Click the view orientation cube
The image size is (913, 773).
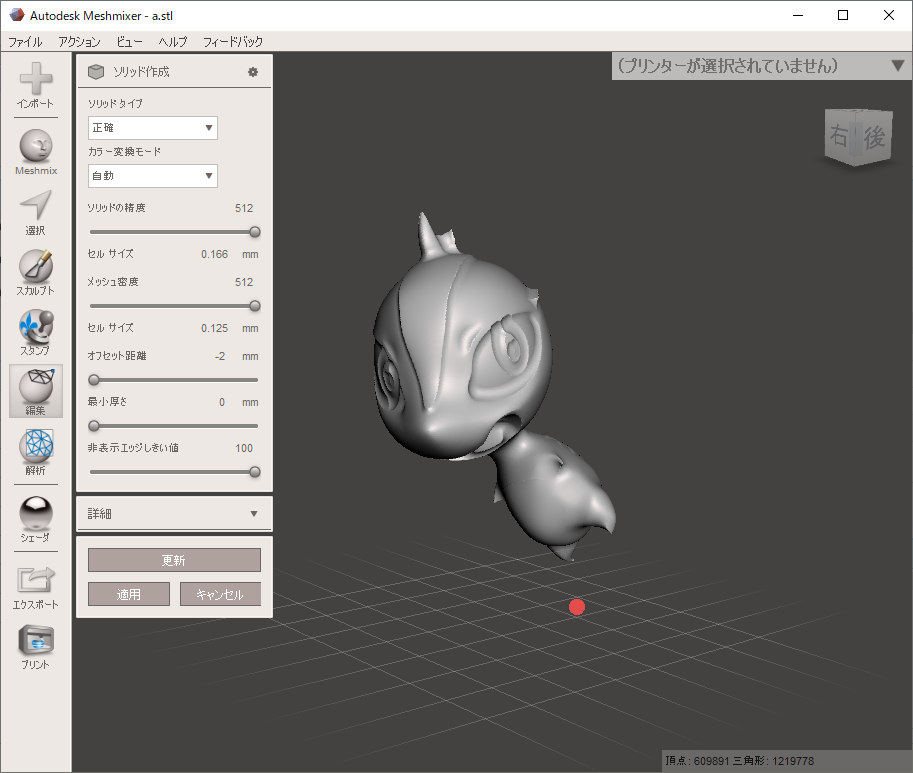858,137
